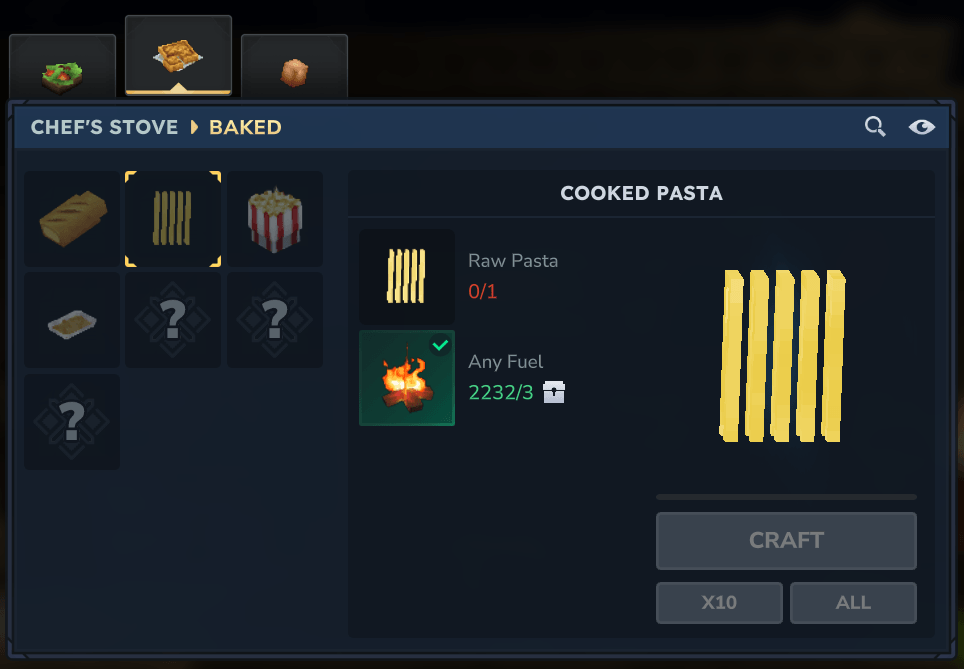
Task: Select the bread loaf recipe
Action: [72, 218]
